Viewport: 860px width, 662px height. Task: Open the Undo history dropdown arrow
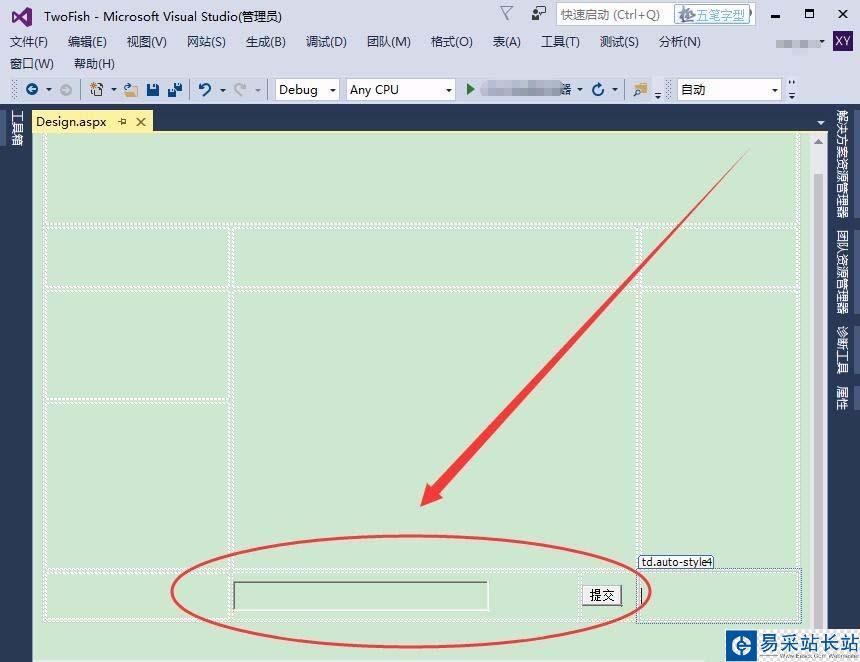tap(223, 89)
